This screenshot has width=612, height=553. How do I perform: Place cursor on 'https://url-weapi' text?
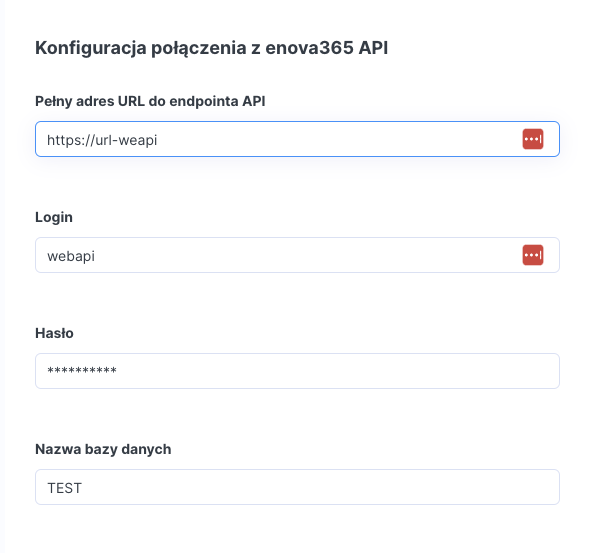[x=102, y=140]
